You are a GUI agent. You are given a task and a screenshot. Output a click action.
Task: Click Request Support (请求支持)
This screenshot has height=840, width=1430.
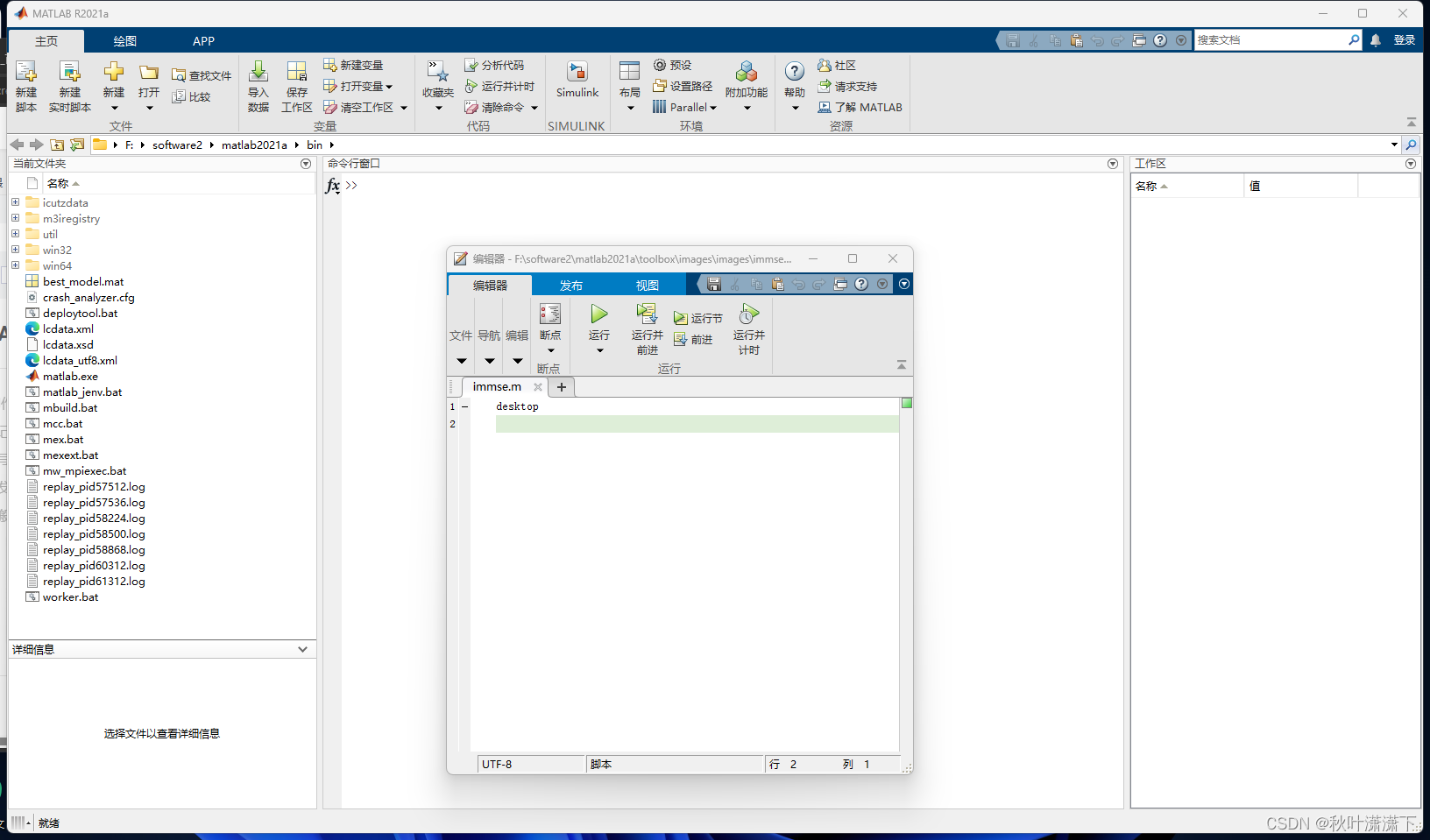(847, 87)
